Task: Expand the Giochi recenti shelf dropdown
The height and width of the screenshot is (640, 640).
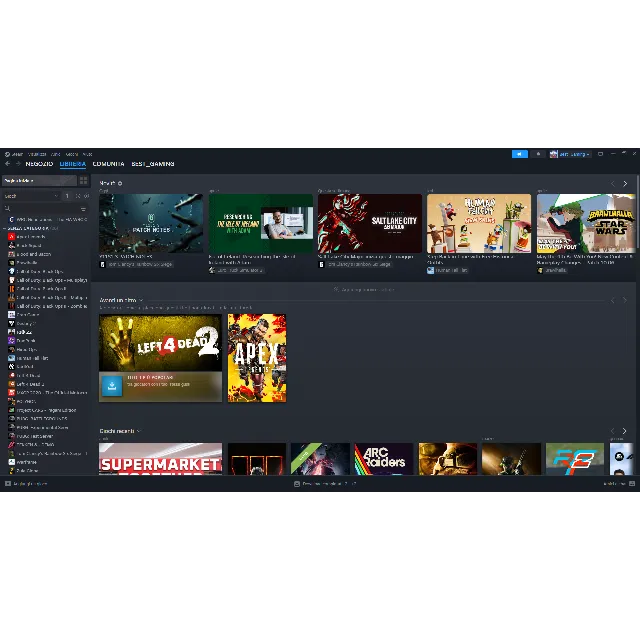Action: (139, 431)
